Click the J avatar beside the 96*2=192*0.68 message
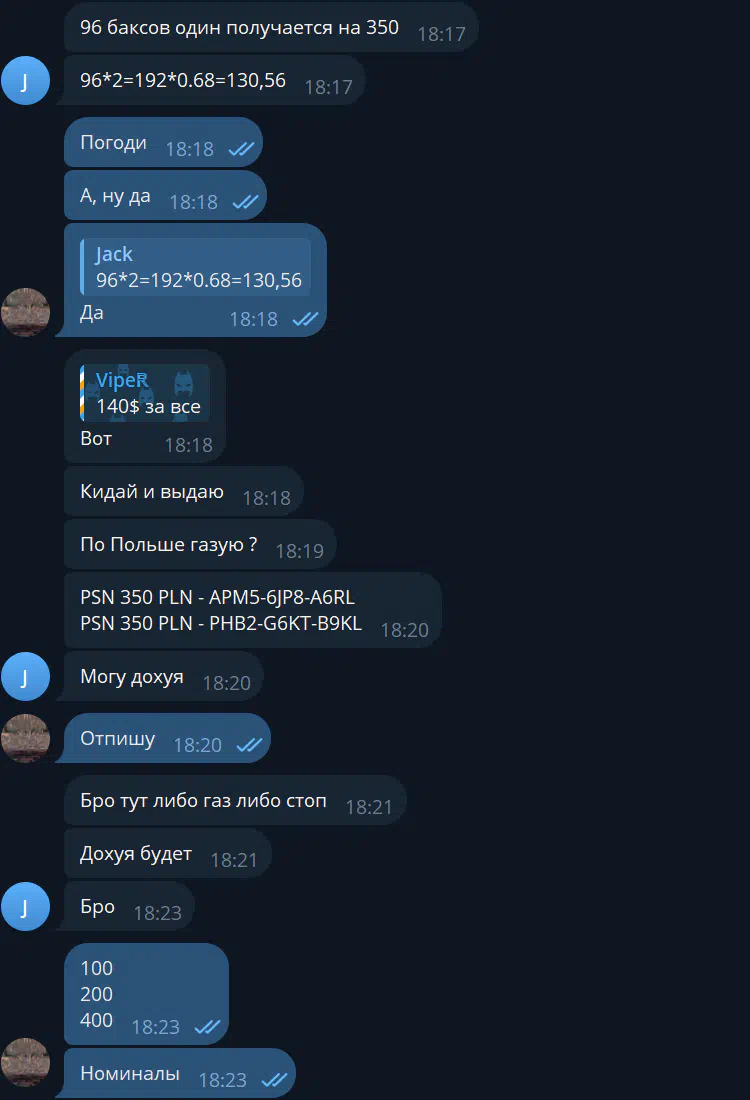 [x=26, y=80]
